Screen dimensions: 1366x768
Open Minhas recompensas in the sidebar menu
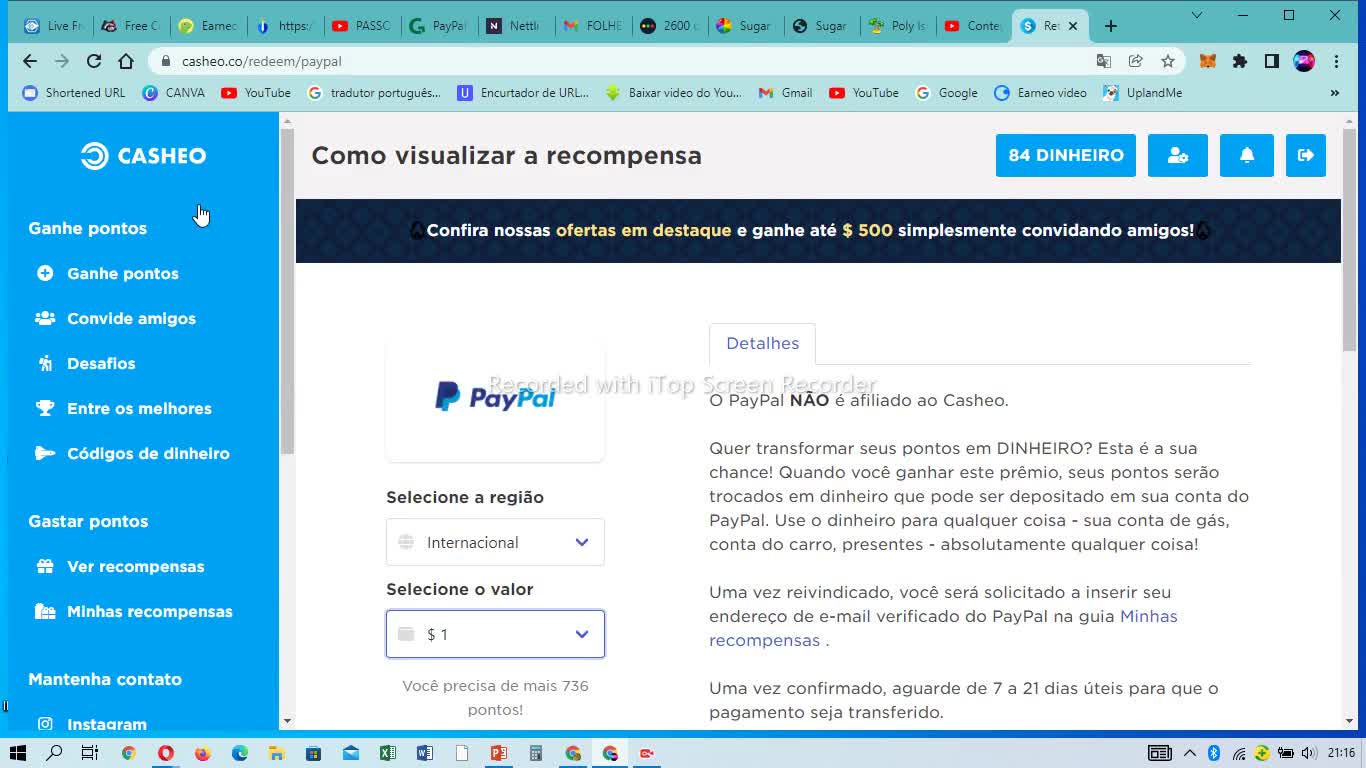[x=133, y=611]
